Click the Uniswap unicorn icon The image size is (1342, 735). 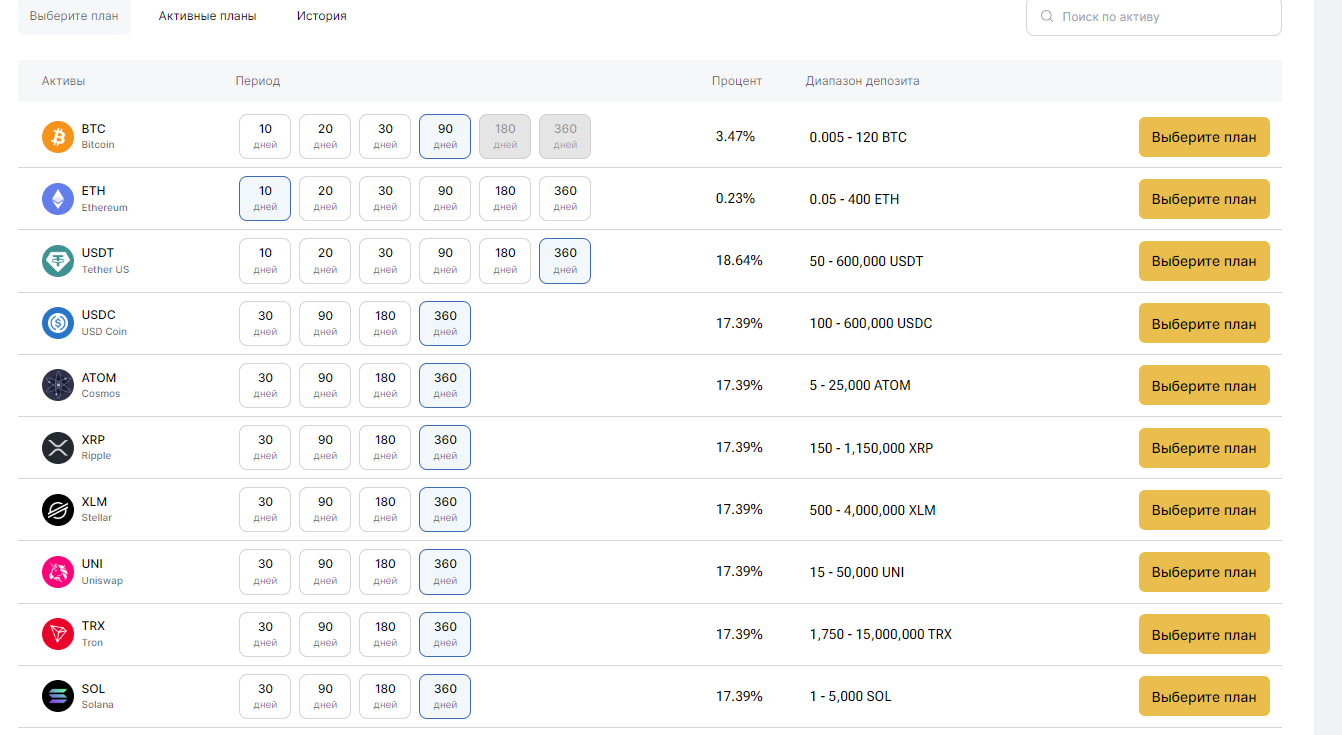point(58,572)
